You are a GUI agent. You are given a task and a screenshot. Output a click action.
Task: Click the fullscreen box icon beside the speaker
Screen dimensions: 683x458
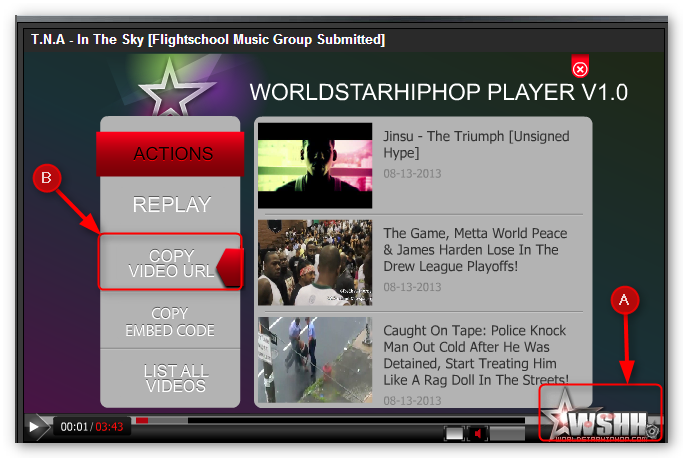454,434
